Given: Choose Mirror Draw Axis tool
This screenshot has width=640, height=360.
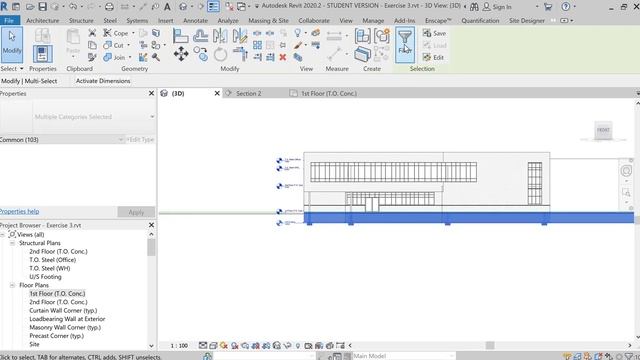Looking at the screenshot, I should pos(240,36).
